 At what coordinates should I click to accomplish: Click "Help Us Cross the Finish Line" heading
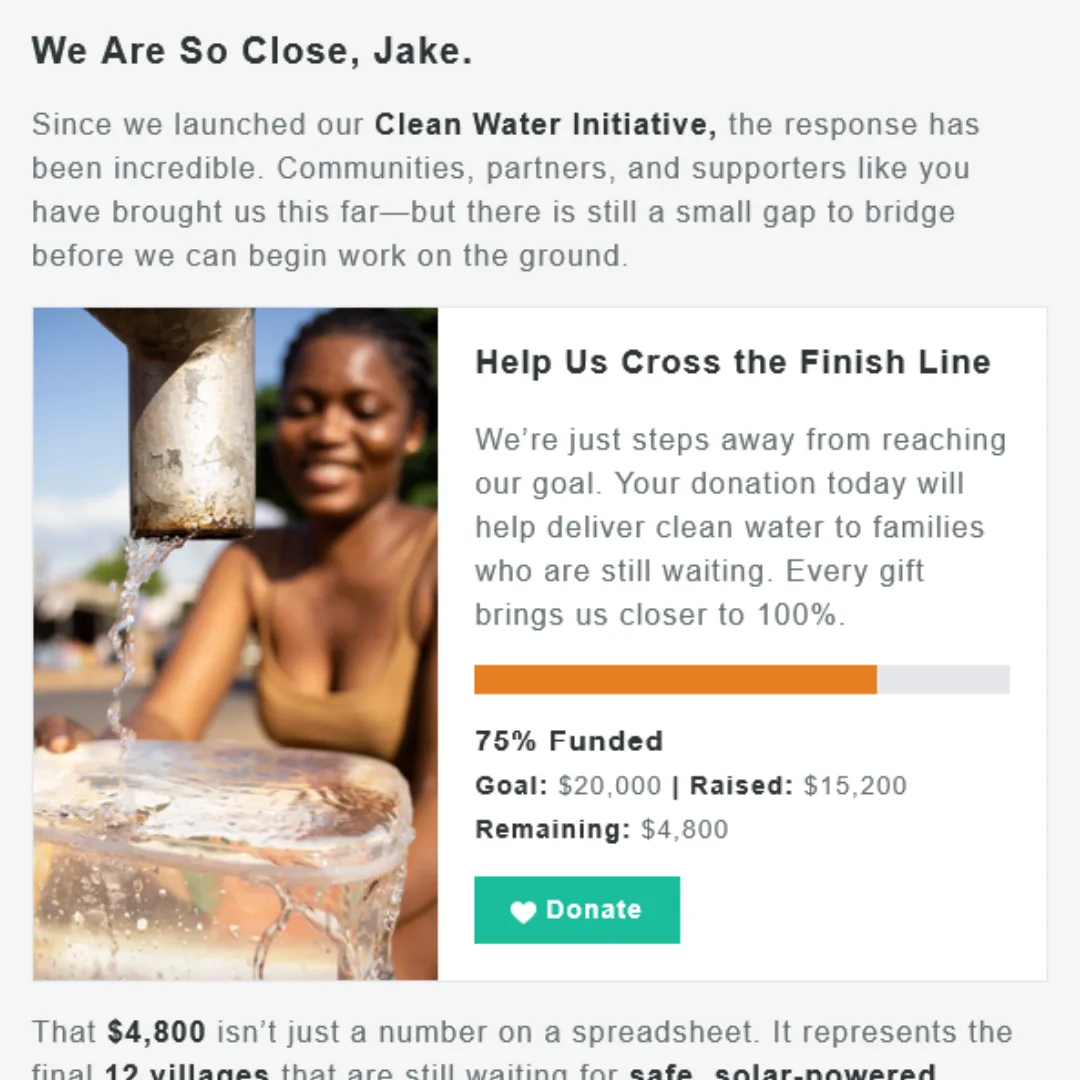pyautogui.click(x=732, y=362)
